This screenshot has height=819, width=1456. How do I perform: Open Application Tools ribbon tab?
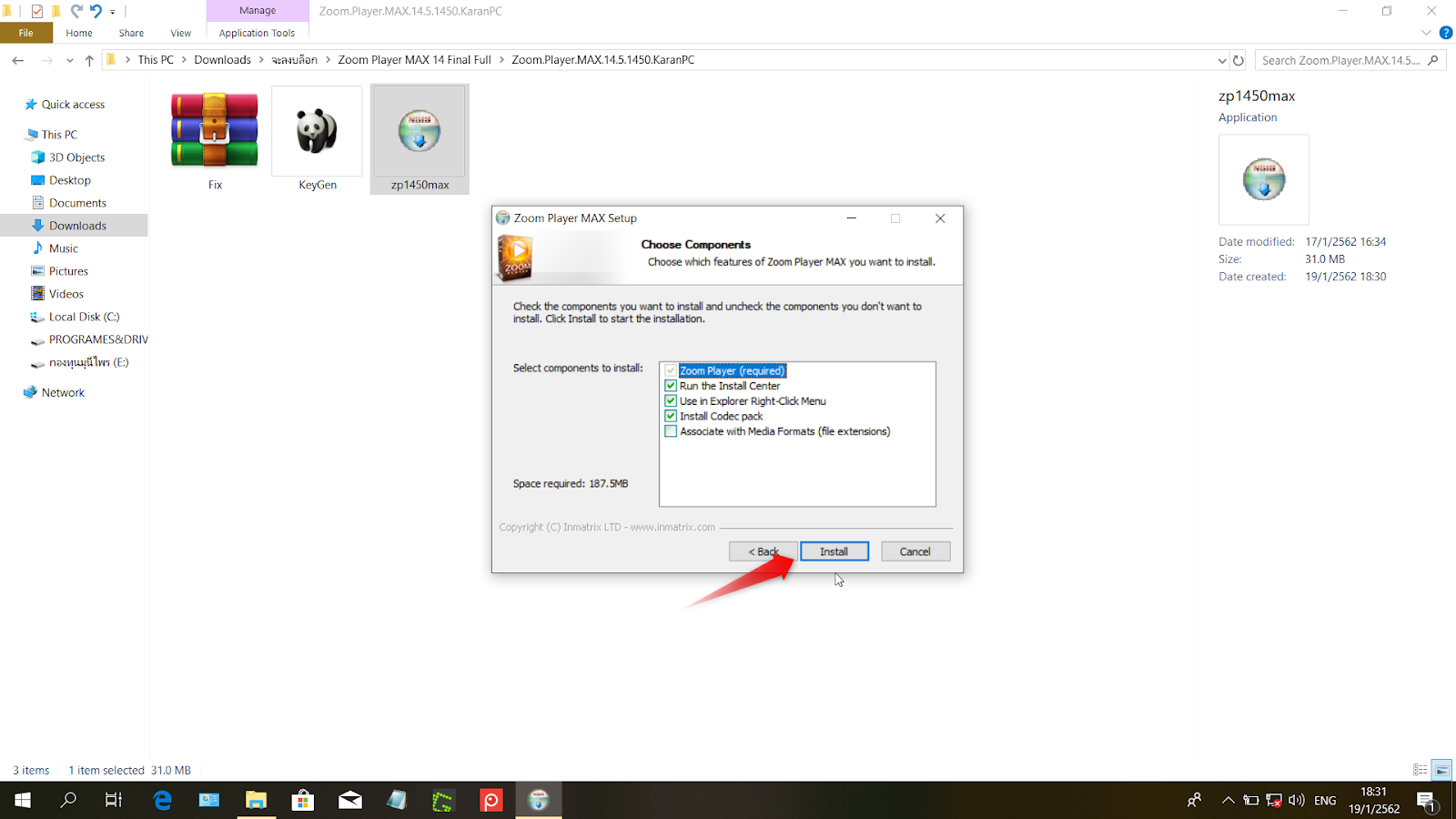(x=257, y=33)
